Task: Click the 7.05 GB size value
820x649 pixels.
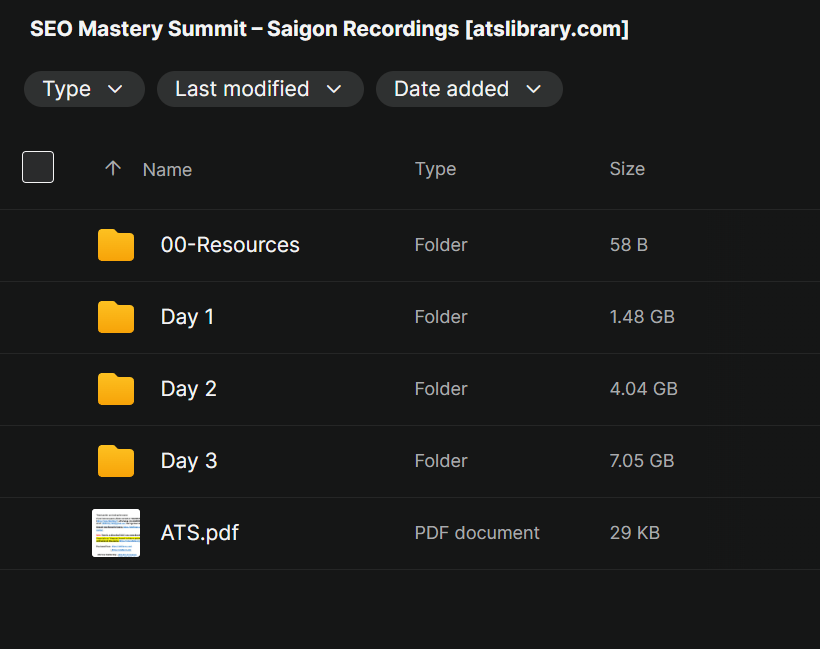Action: [642, 461]
